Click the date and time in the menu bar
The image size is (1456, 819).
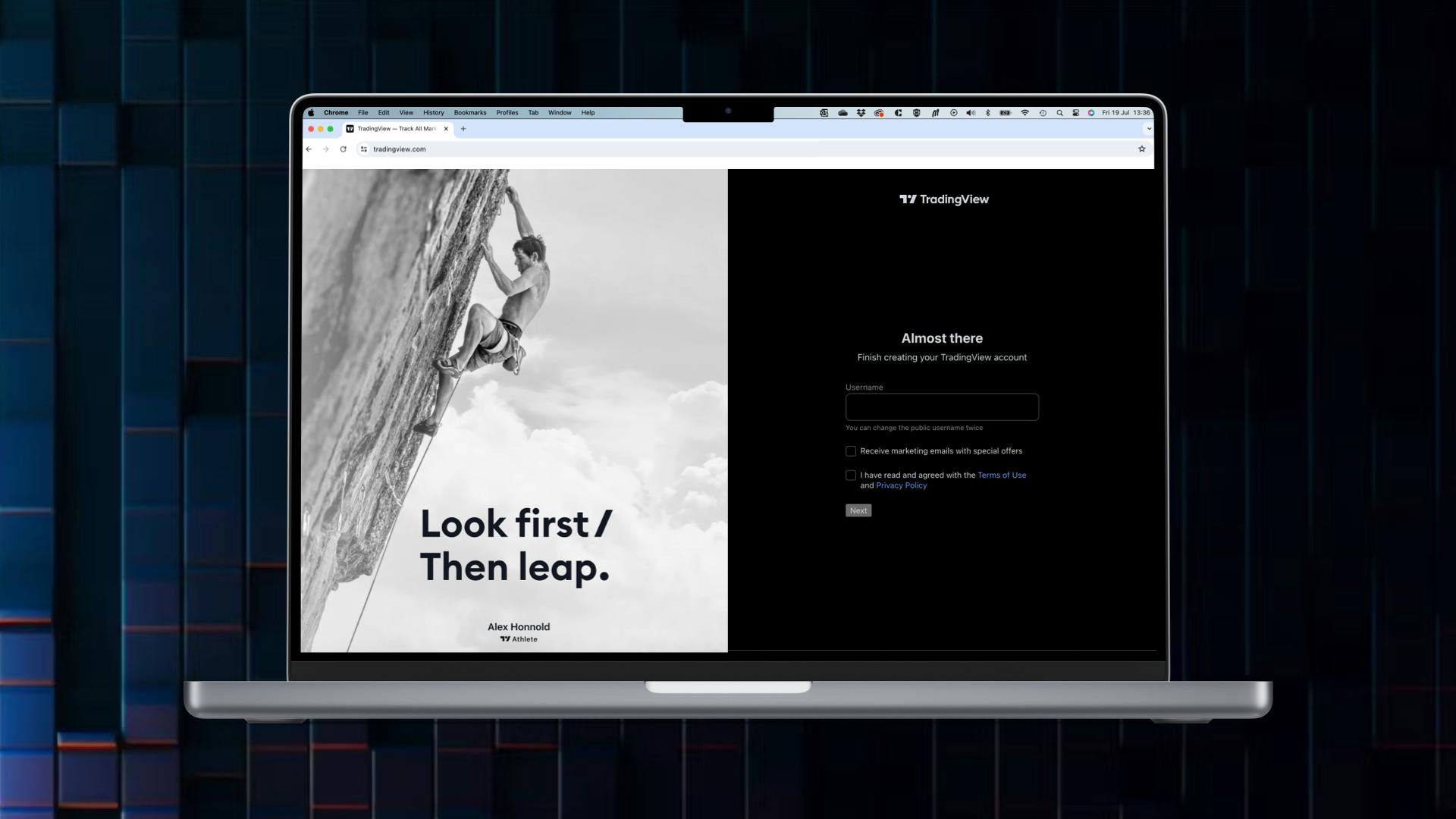pyautogui.click(x=1126, y=113)
